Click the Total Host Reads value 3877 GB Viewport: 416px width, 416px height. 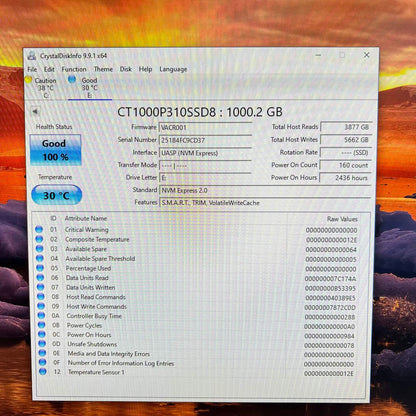[x=346, y=127]
